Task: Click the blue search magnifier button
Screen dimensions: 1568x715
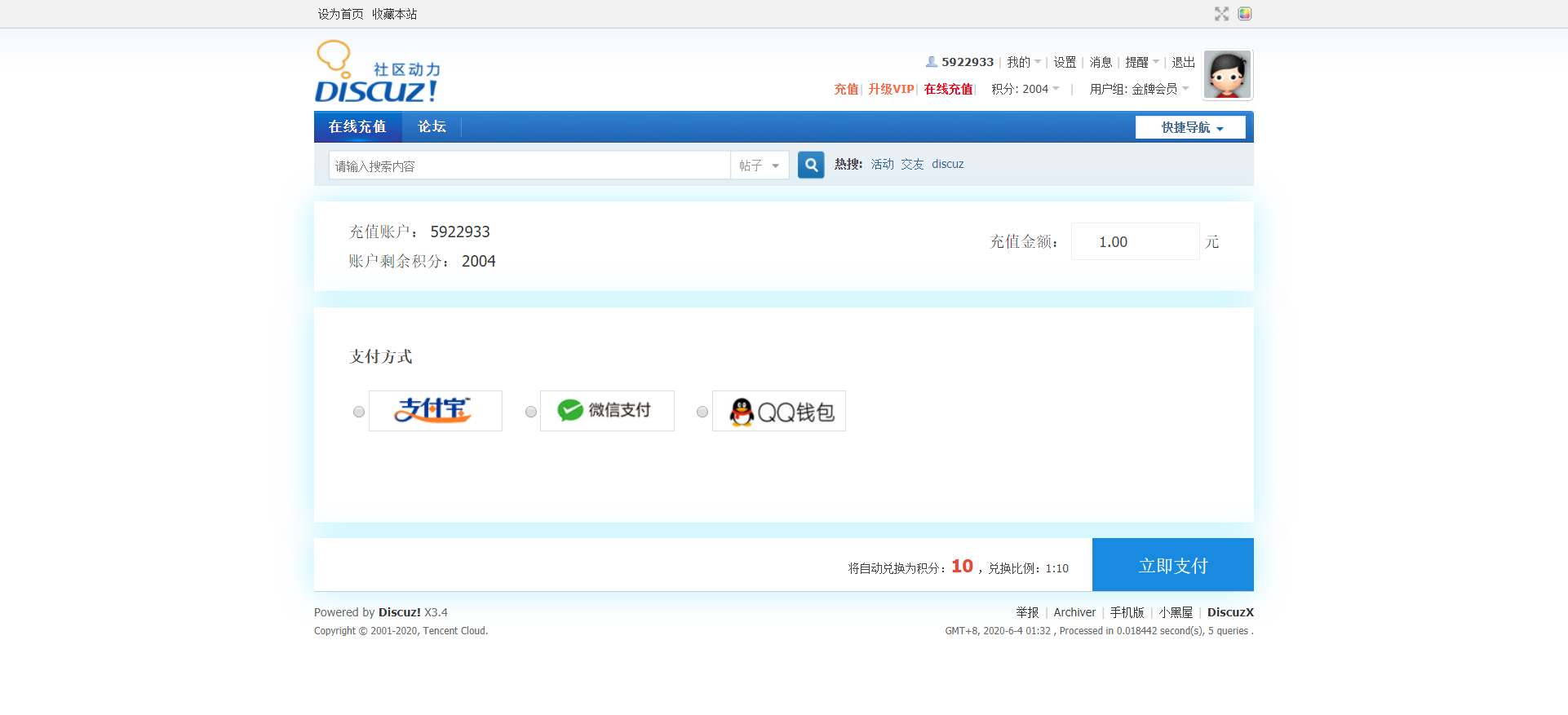Action: (x=811, y=165)
